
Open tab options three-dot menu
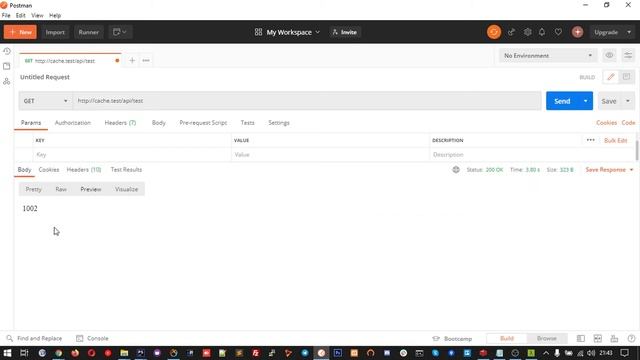coord(146,60)
